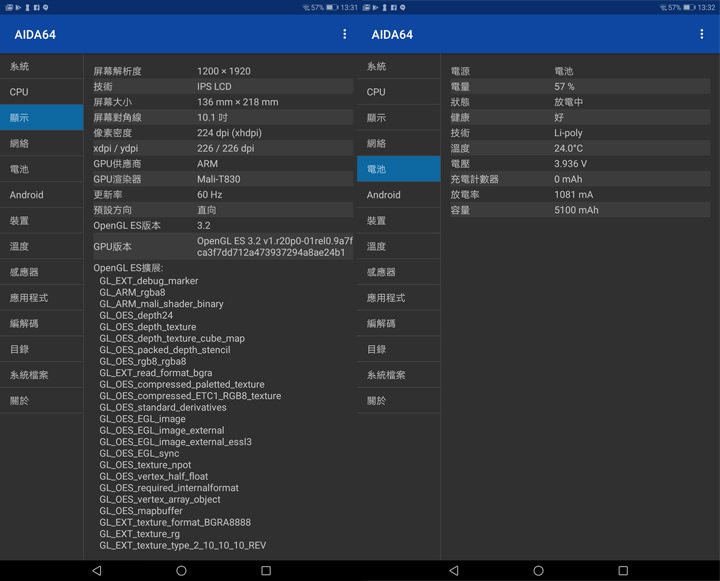
Task: Select the highlighted 電池 sidebar tab
Action: coord(398,169)
